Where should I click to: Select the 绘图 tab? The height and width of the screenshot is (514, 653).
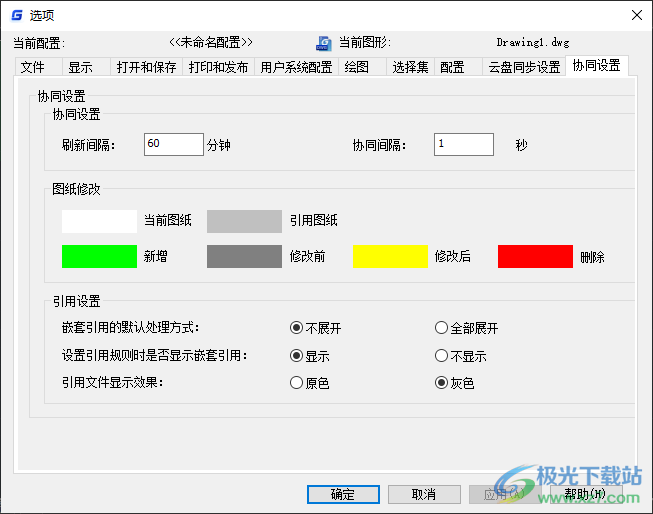(362, 67)
